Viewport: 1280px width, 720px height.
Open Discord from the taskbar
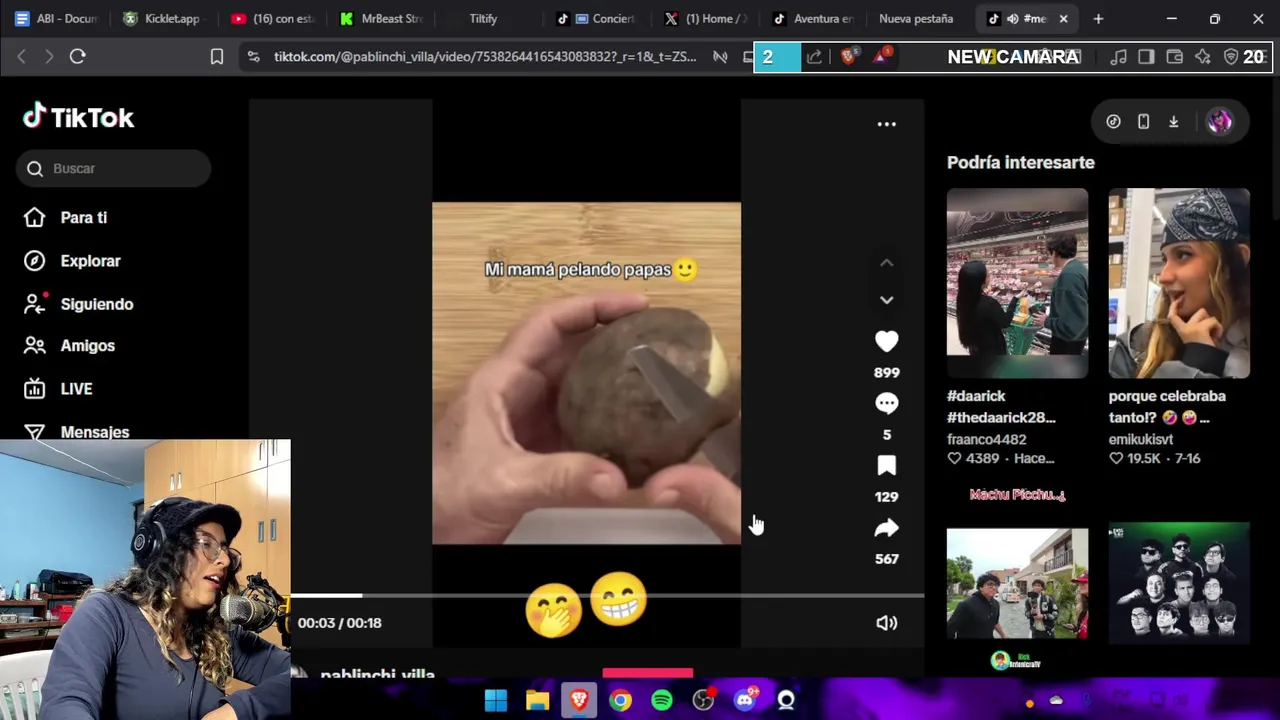point(745,701)
